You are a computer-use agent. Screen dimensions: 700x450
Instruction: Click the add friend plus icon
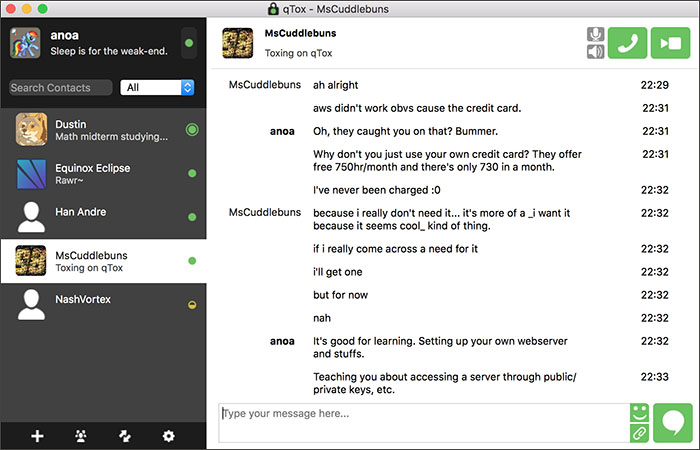click(x=37, y=435)
